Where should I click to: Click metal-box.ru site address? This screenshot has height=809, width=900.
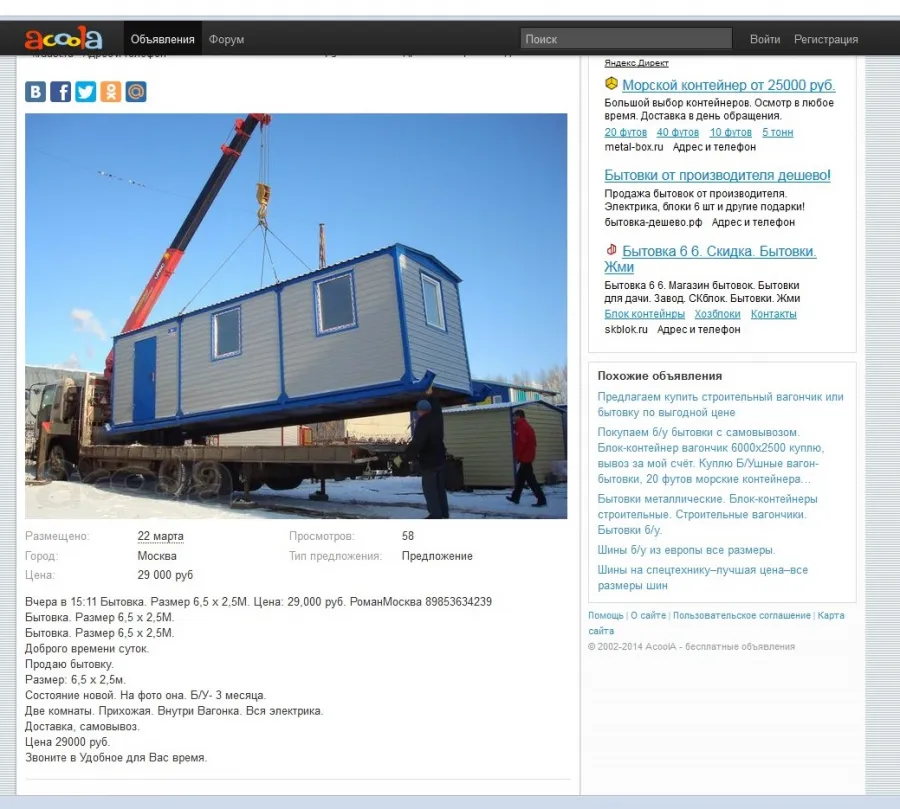coord(634,147)
